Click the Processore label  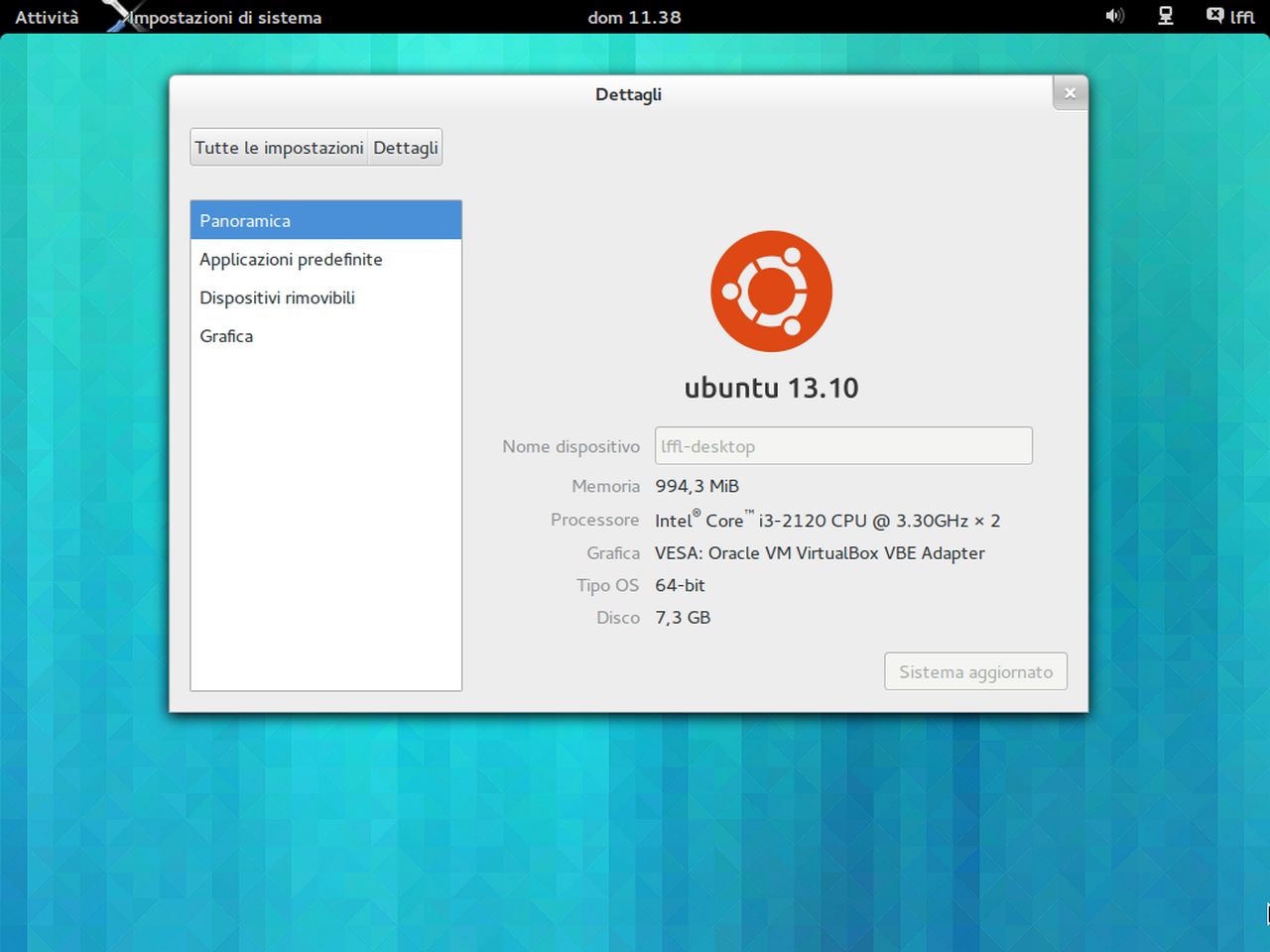click(x=595, y=520)
